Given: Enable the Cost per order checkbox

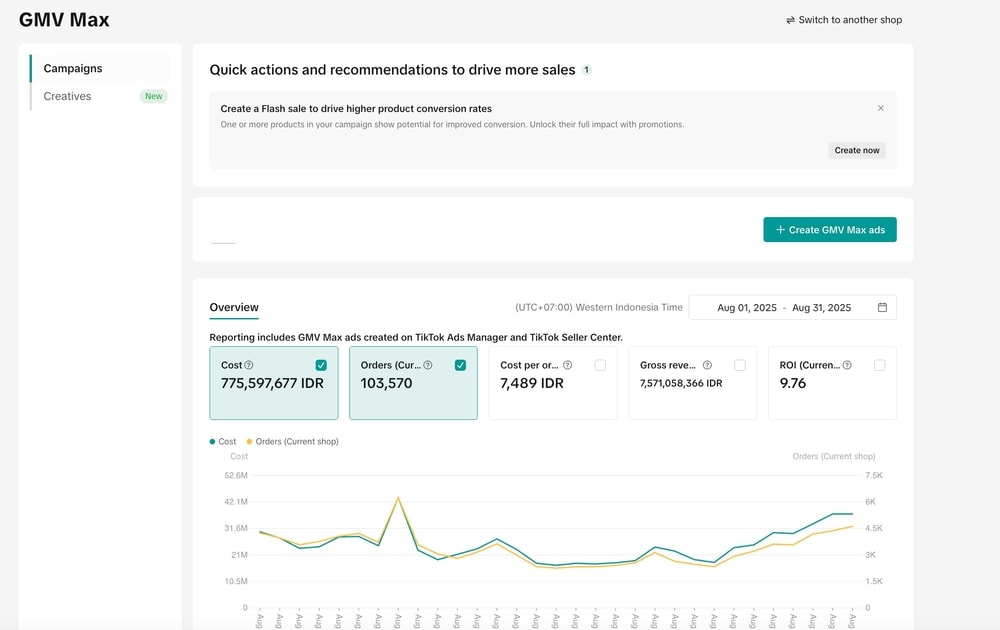Looking at the screenshot, I should click(600, 366).
